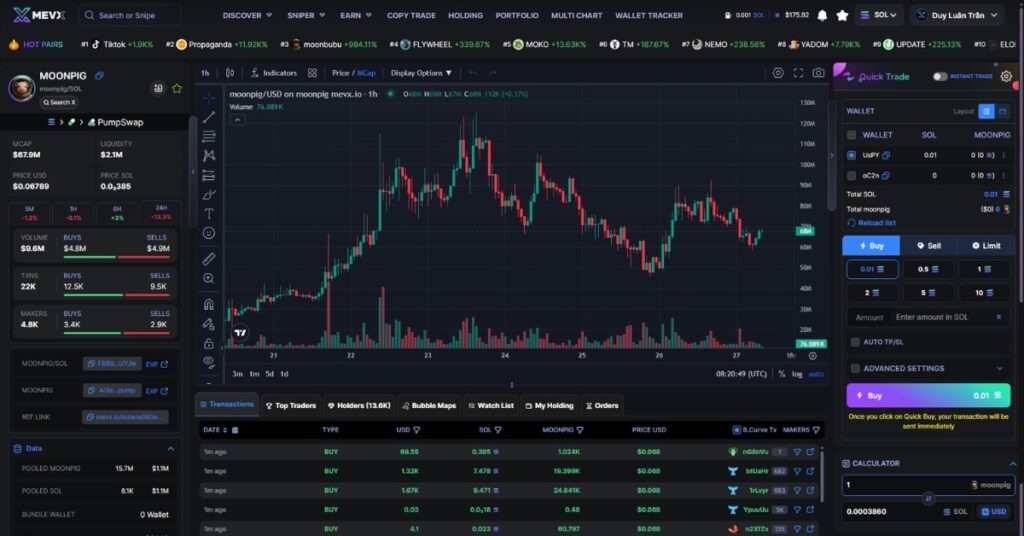Click Search X button

click(x=59, y=102)
